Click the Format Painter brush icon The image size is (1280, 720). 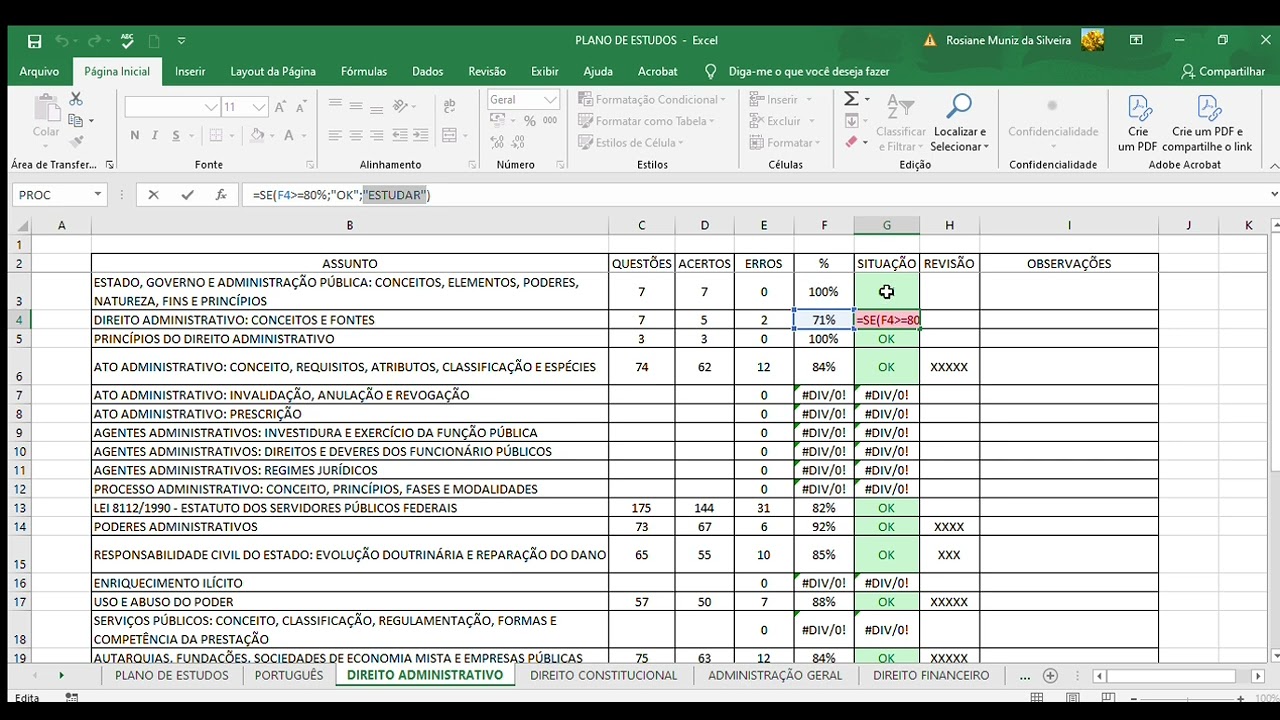[x=76, y=143]
